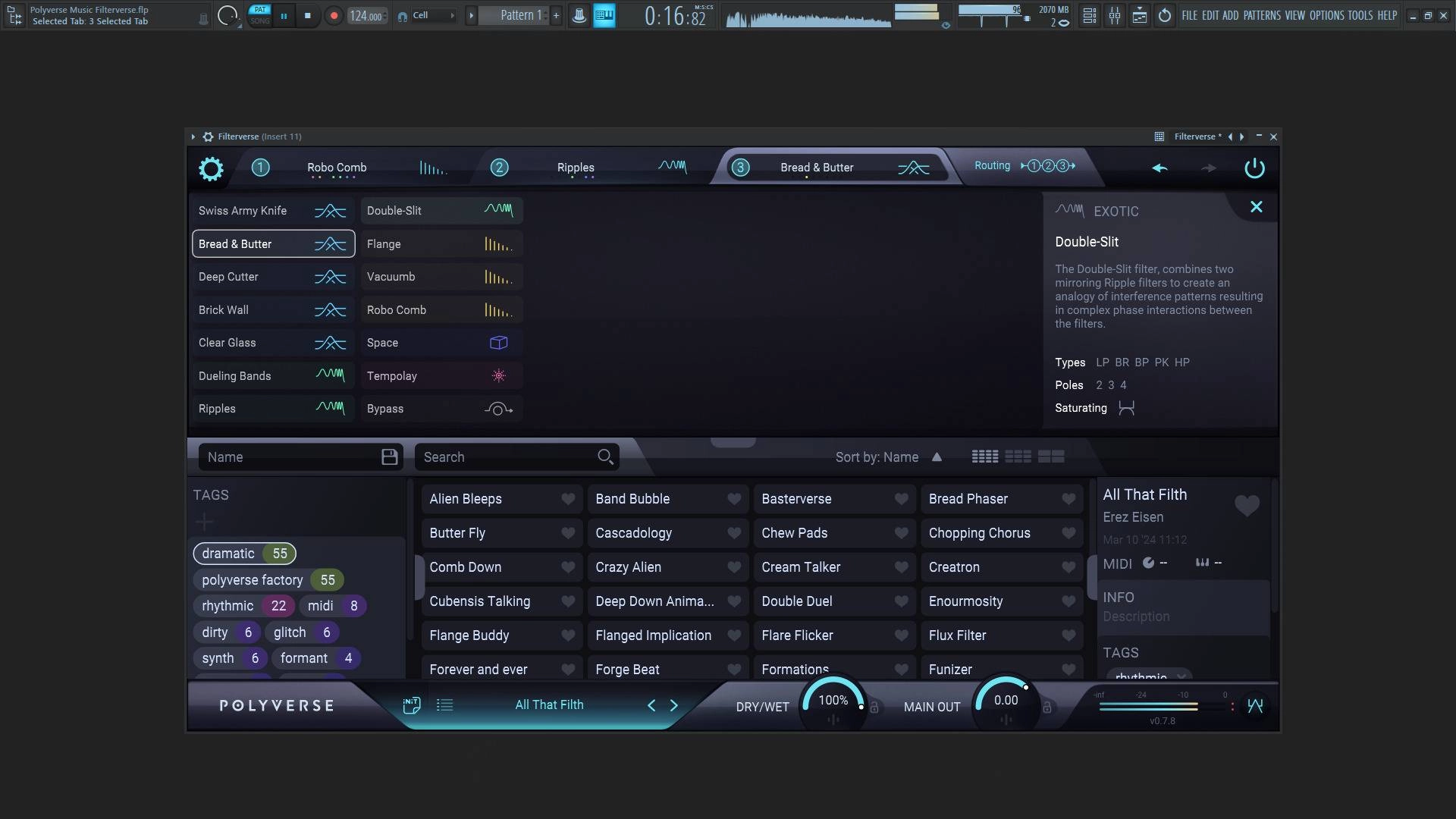The image size is (1456, 819).
Task: Go to next preset arrow
Action: [x=674, y=705]
